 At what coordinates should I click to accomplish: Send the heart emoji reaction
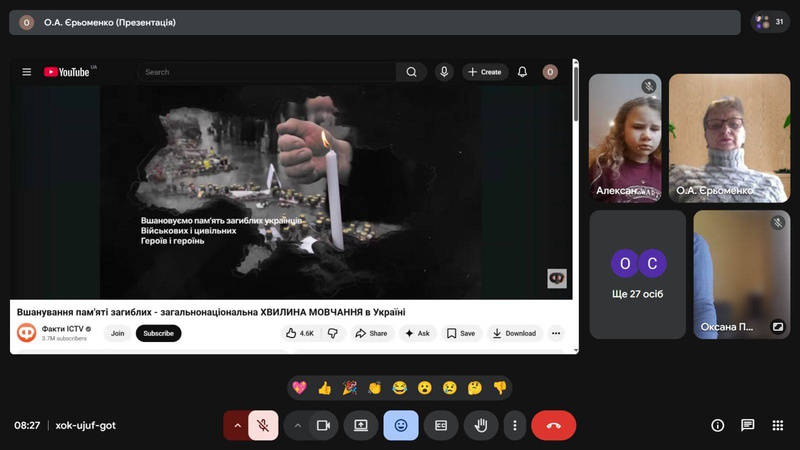(x=299, y=388)
